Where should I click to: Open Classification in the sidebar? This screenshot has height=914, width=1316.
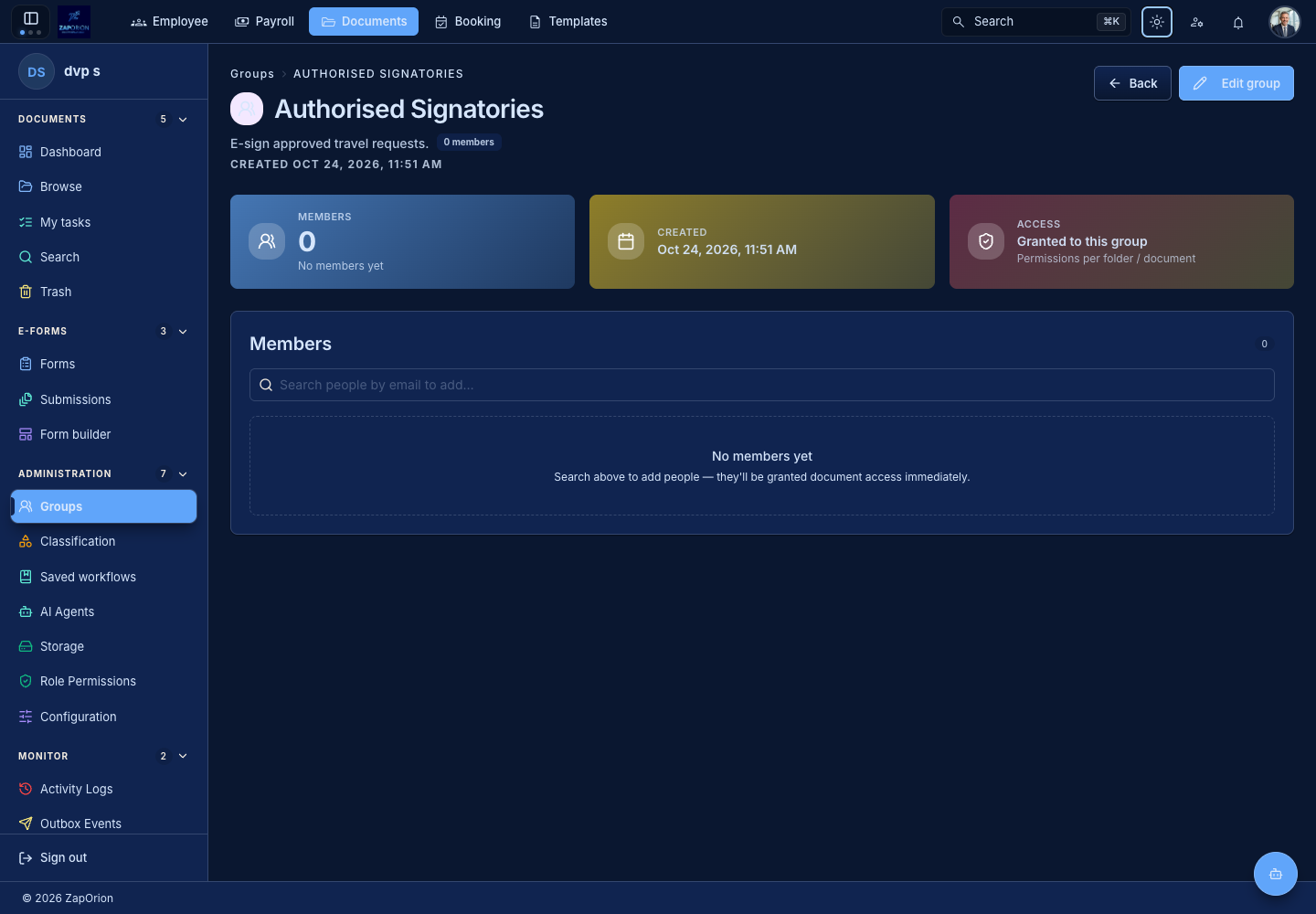(x=104, y=541)
